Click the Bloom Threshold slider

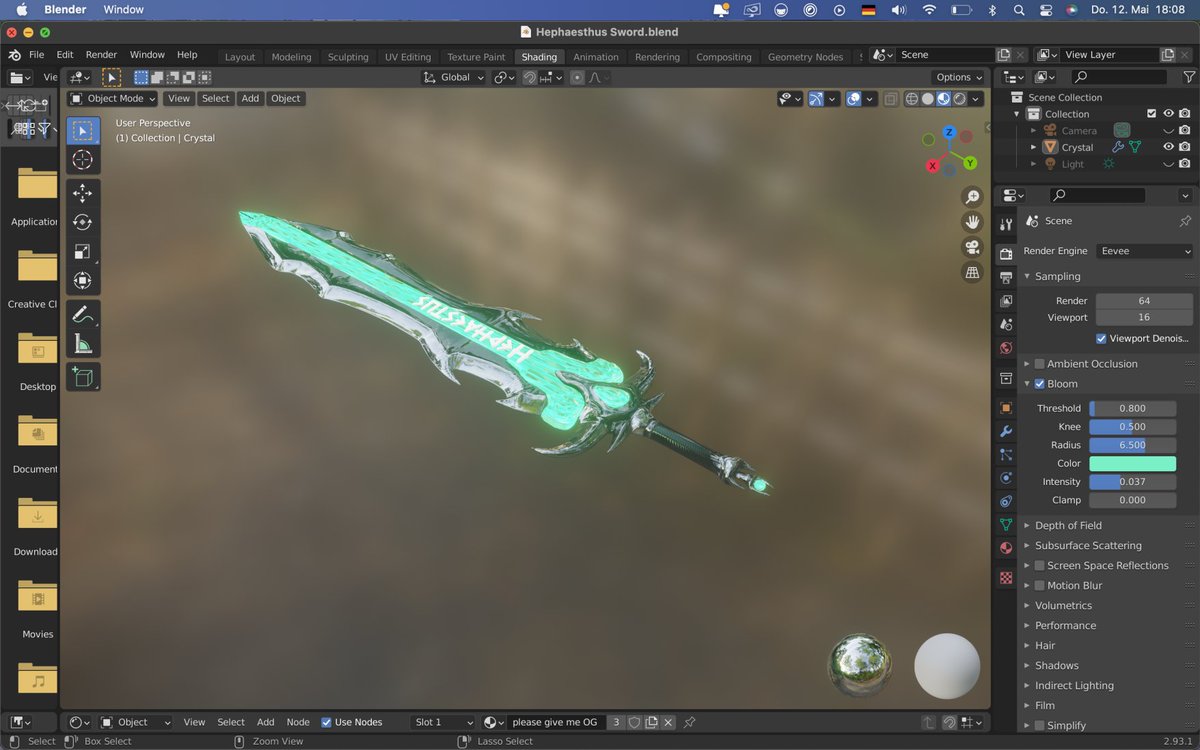point(1132,408)
